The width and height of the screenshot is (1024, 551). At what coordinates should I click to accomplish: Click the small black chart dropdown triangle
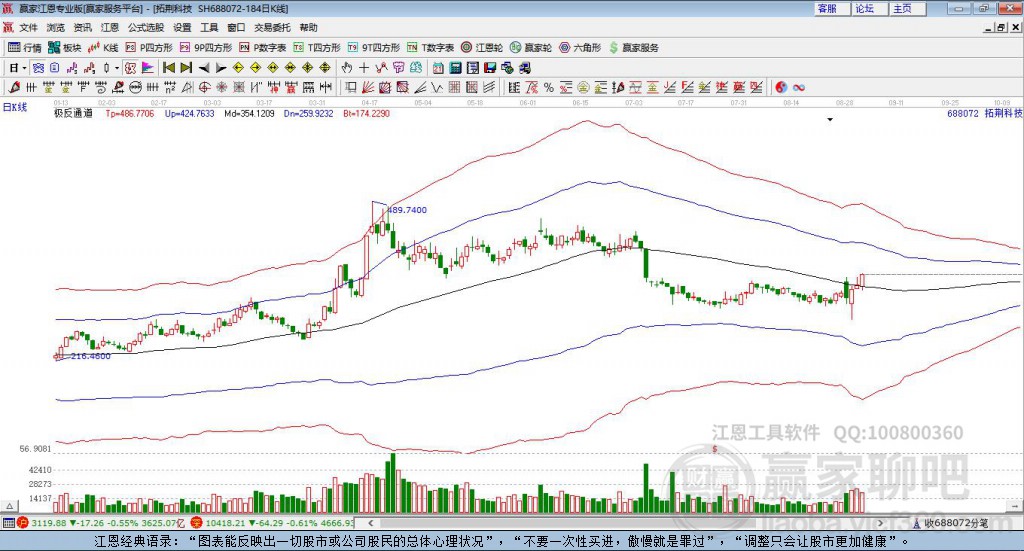click(830, 119)
